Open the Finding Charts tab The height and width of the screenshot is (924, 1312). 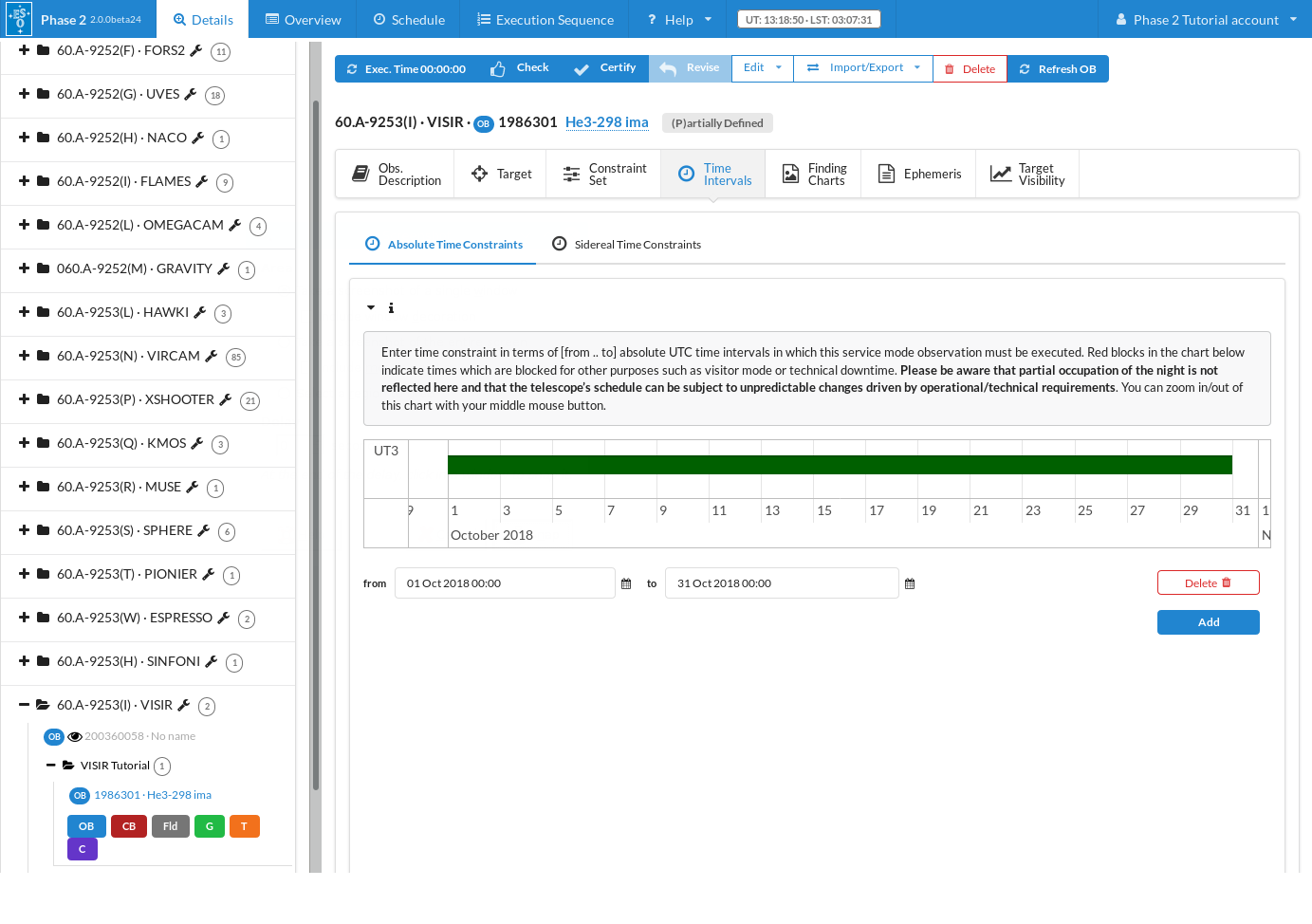[x=814, y=175]
